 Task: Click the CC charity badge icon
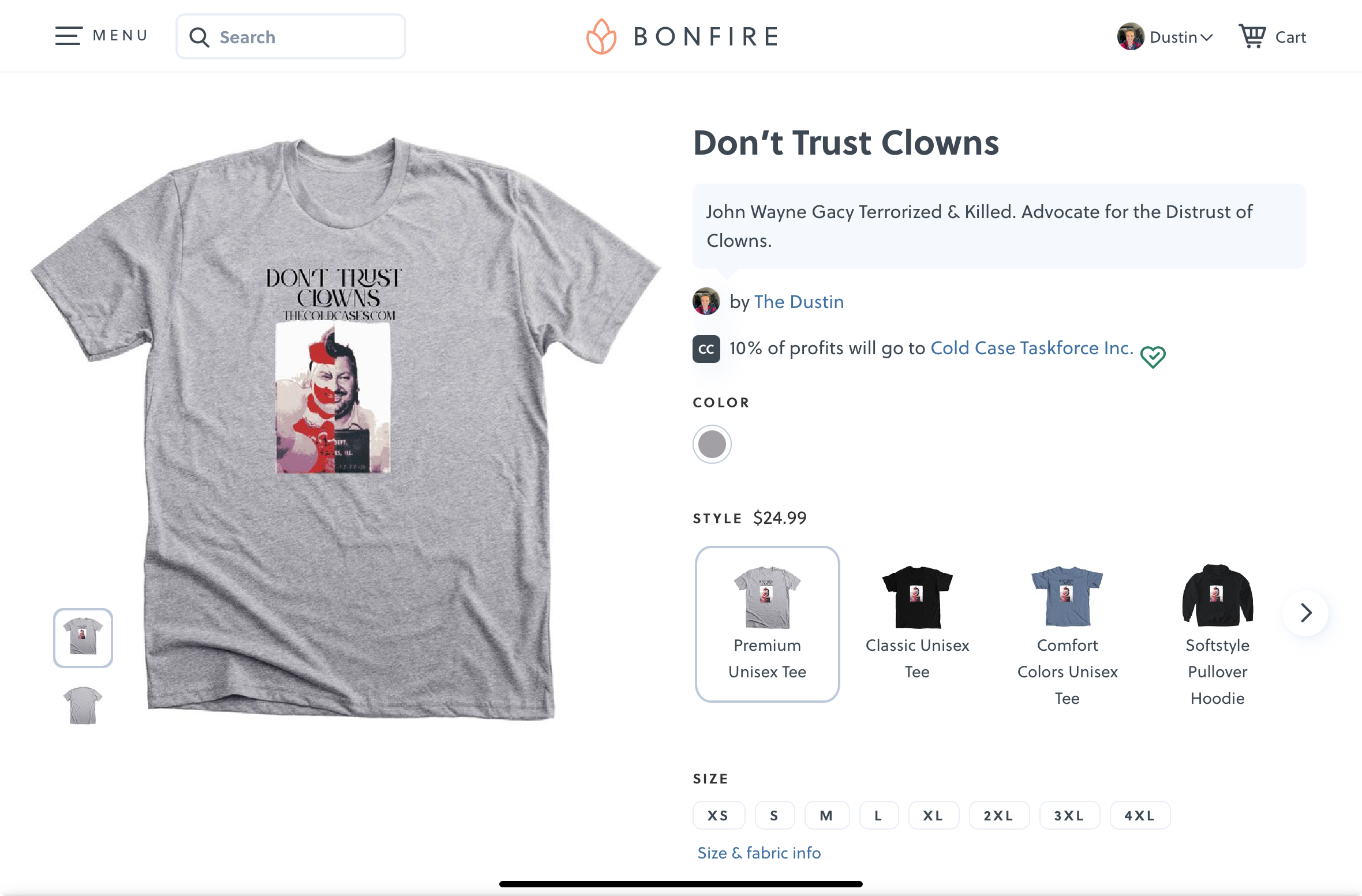[x=706, y=348]
